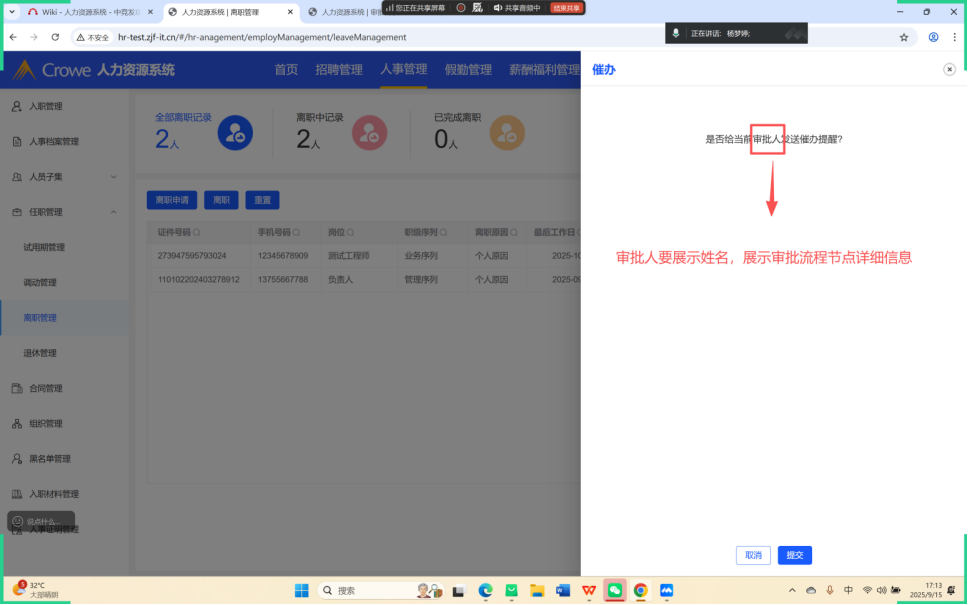Open the 假勤管理 top menu

468,70
